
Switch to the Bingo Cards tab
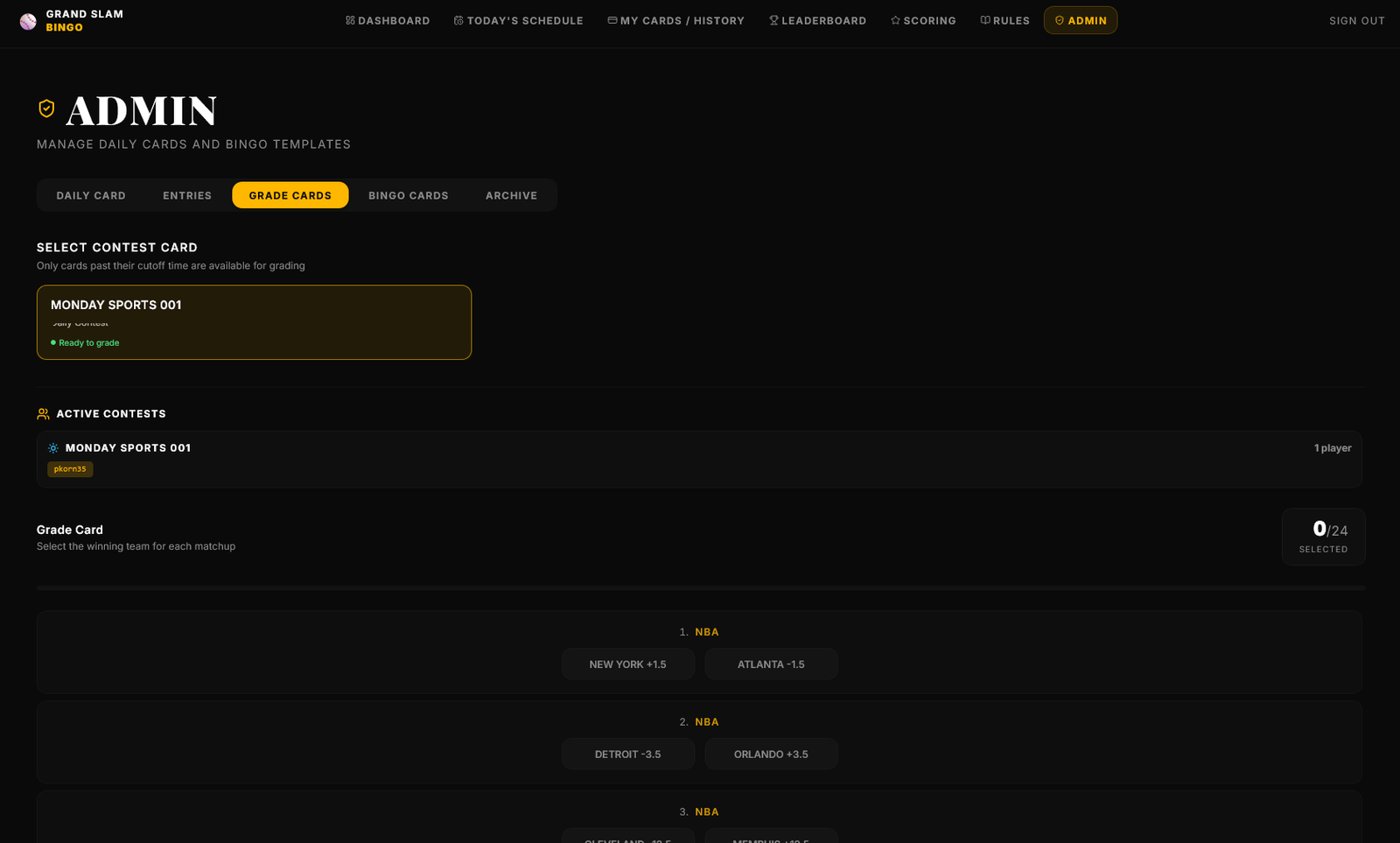409,195
